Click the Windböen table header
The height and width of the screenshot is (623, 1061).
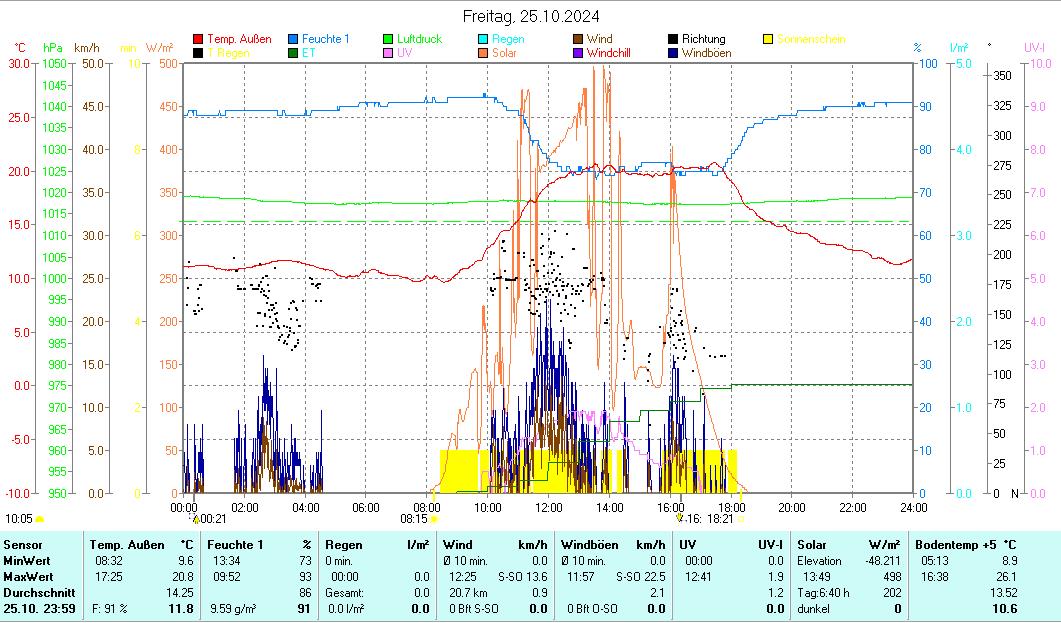[589, 545]
